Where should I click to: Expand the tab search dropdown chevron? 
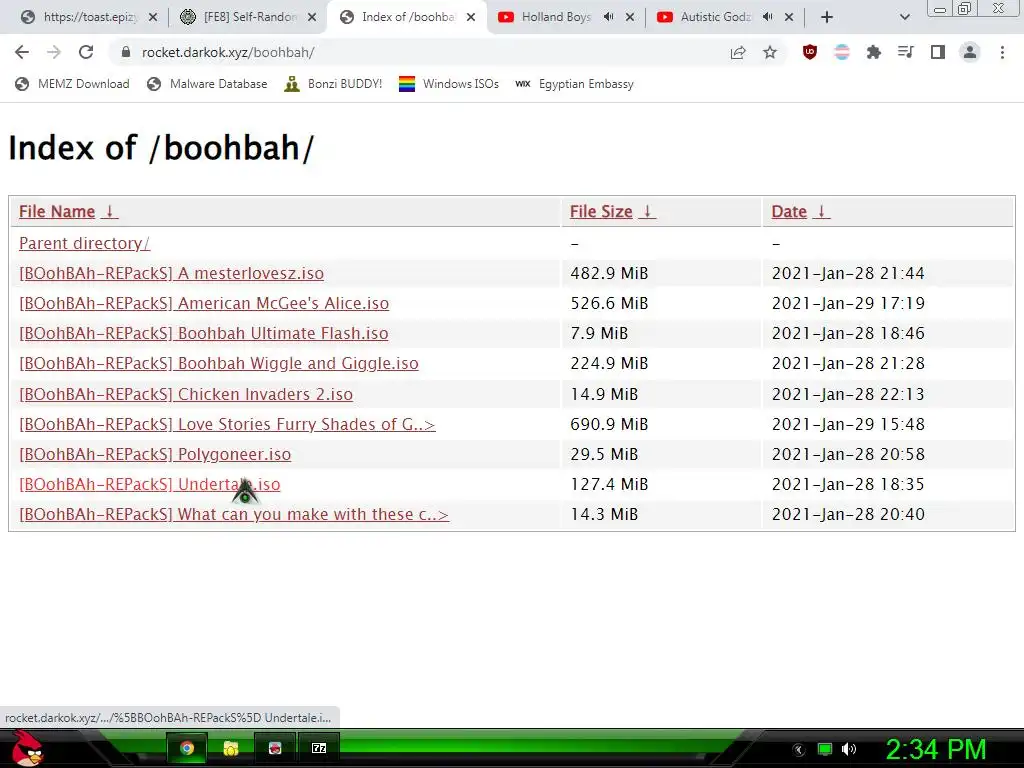904,17
